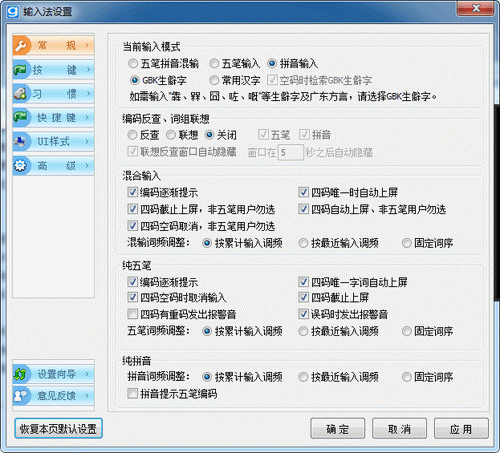Click the green arrow icon beside 按键
The height and width of the screenshot is (453, 500).
point(21,70)
